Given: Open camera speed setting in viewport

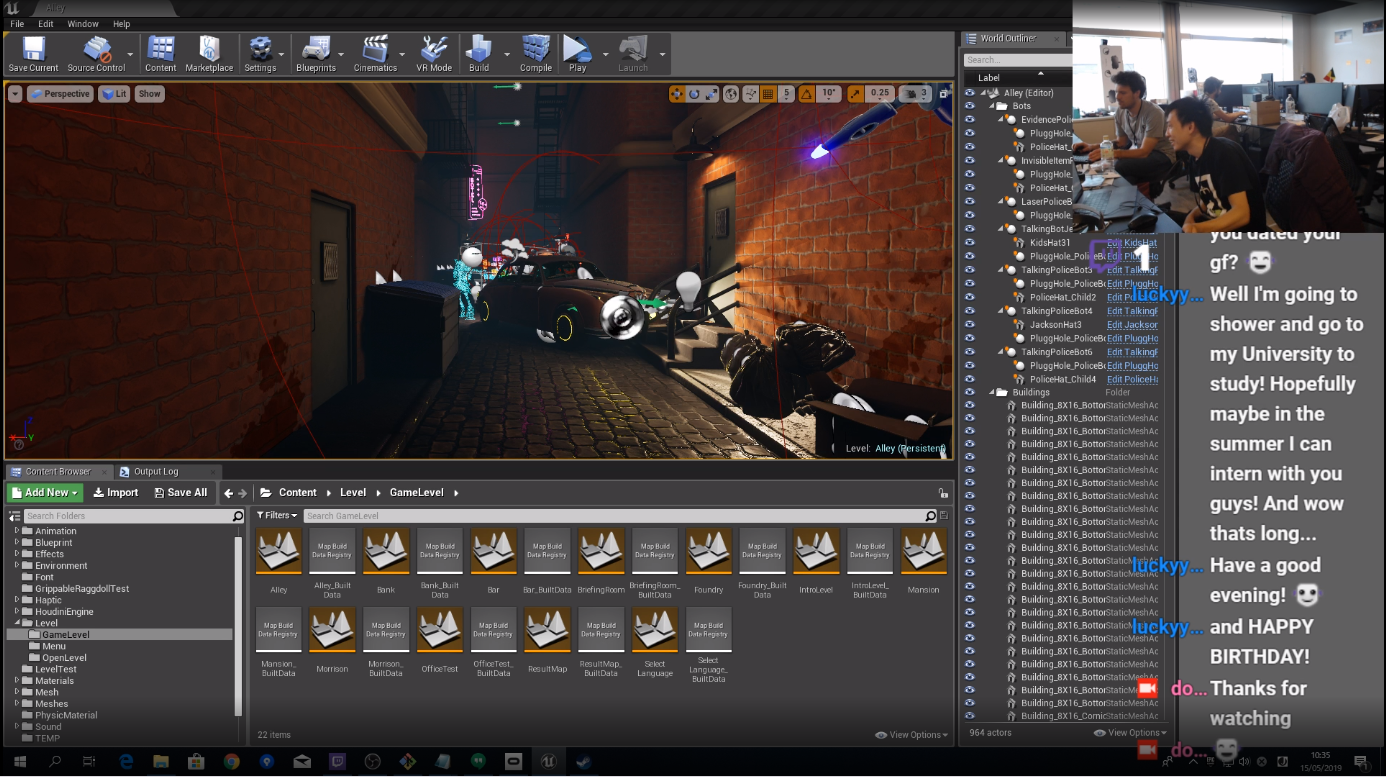Looking at the screenshot, I should coord(914,94).
